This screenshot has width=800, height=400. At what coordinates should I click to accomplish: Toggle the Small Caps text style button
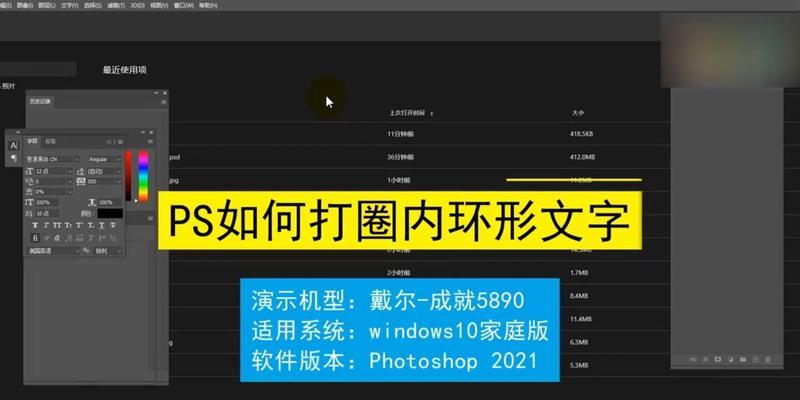(x=68, y=226)
